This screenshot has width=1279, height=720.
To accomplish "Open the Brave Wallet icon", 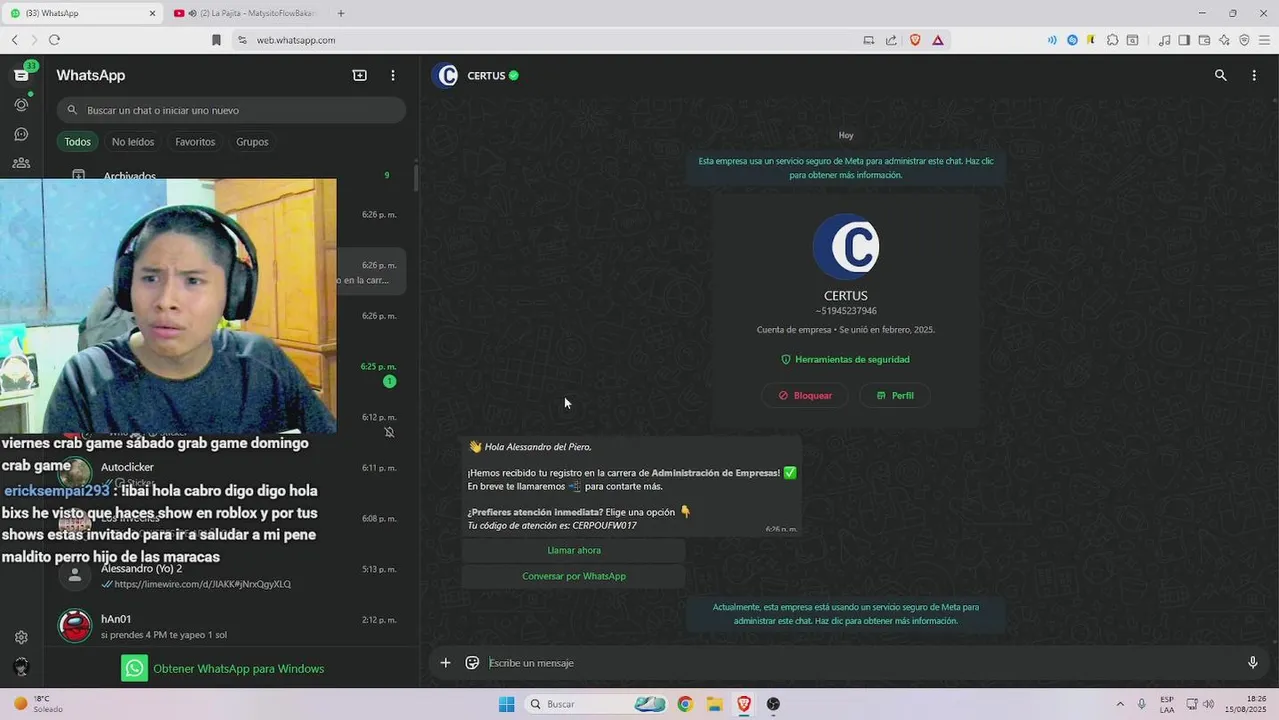I will tap(1204, 40).
